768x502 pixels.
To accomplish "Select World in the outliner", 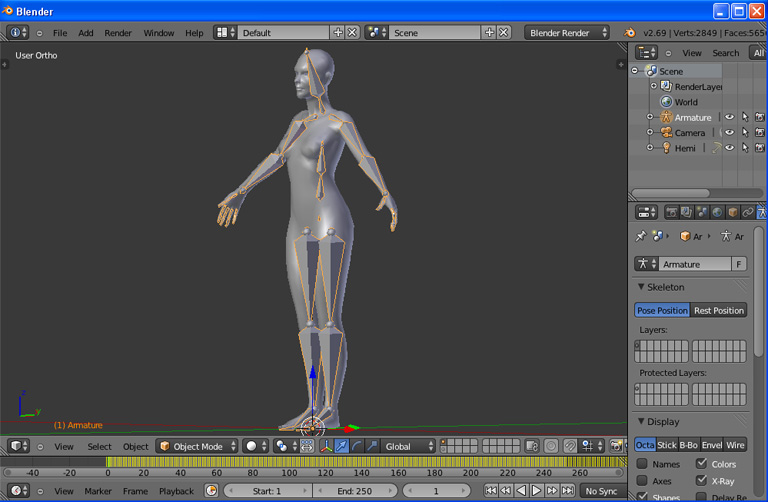I will [686, 102].
